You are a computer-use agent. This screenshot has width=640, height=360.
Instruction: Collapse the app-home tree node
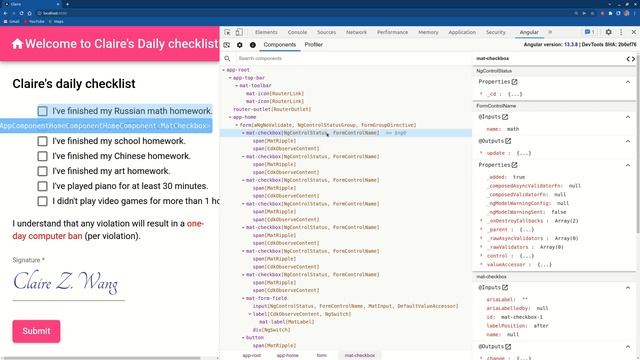230,117
